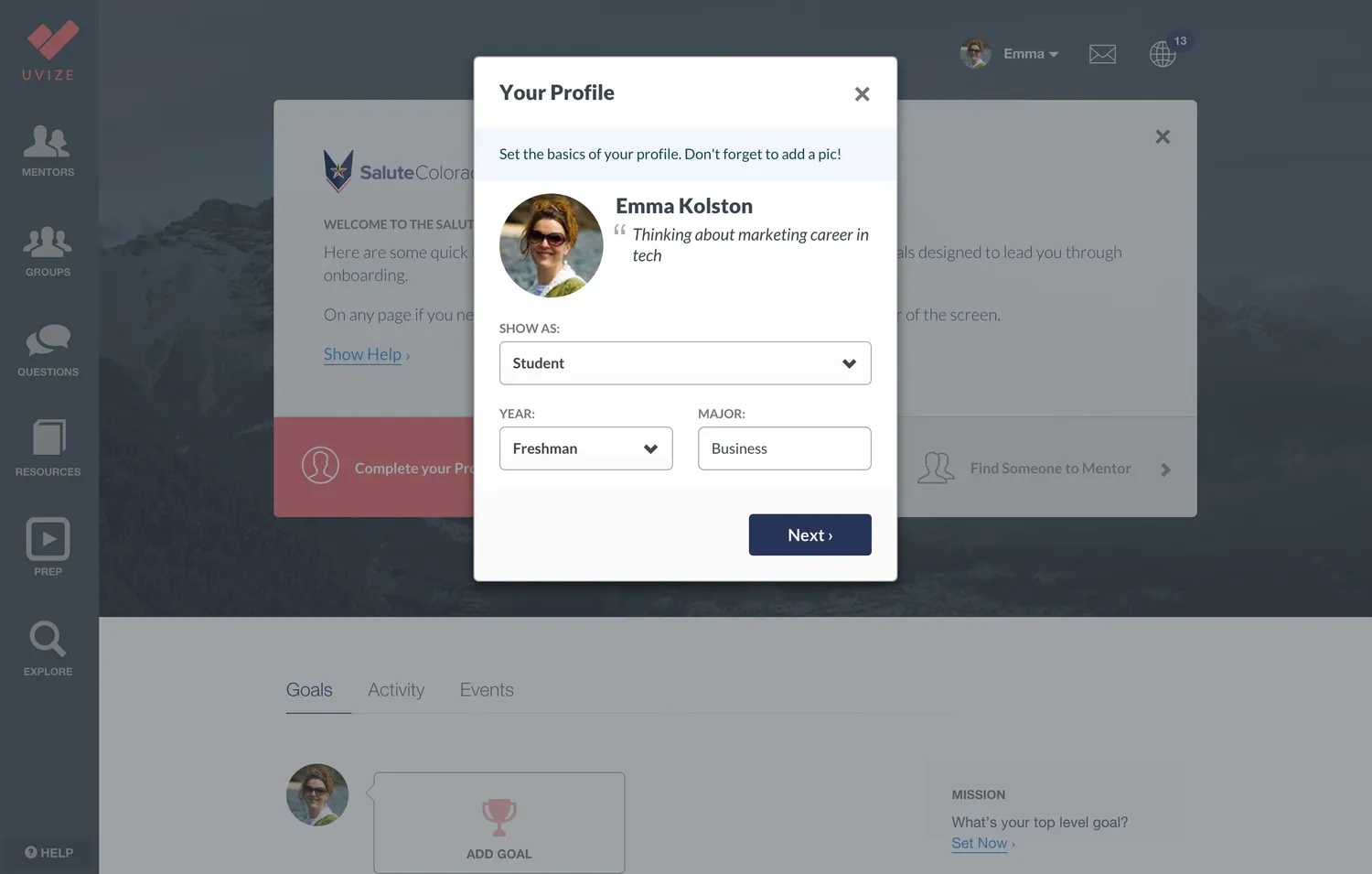Open the Prep play icon
The width and height of the screenshot is (1372, 874).
48,539
